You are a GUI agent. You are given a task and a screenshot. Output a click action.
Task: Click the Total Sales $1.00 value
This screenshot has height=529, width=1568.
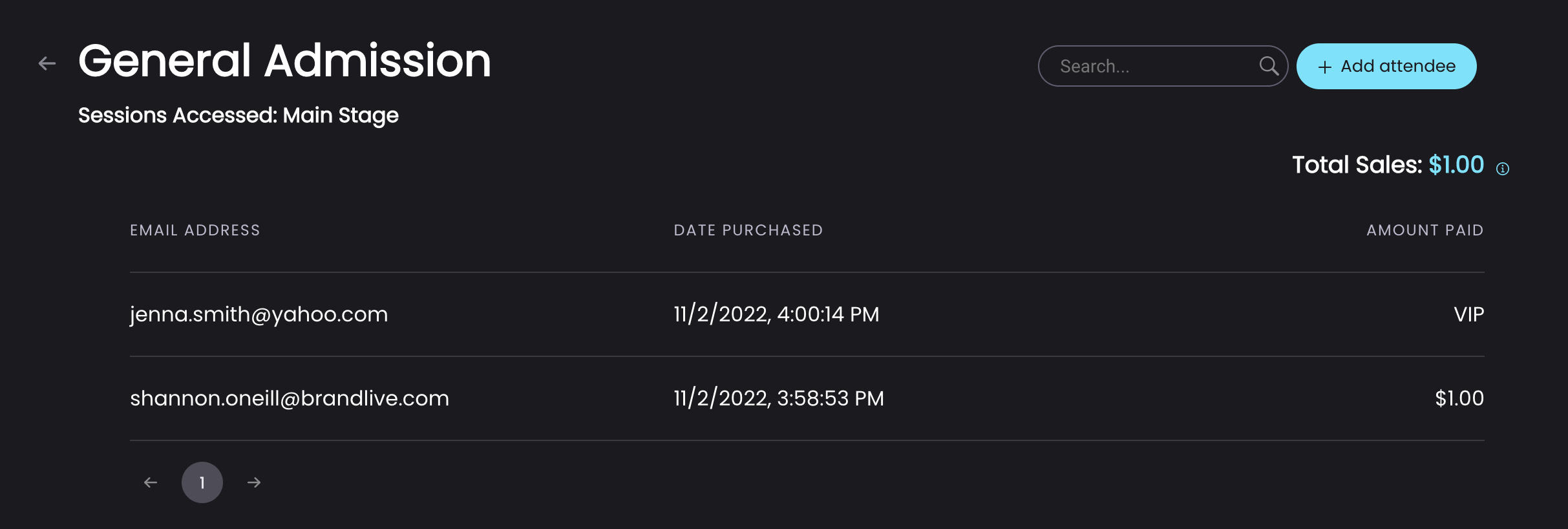(x=1456, y=165)
